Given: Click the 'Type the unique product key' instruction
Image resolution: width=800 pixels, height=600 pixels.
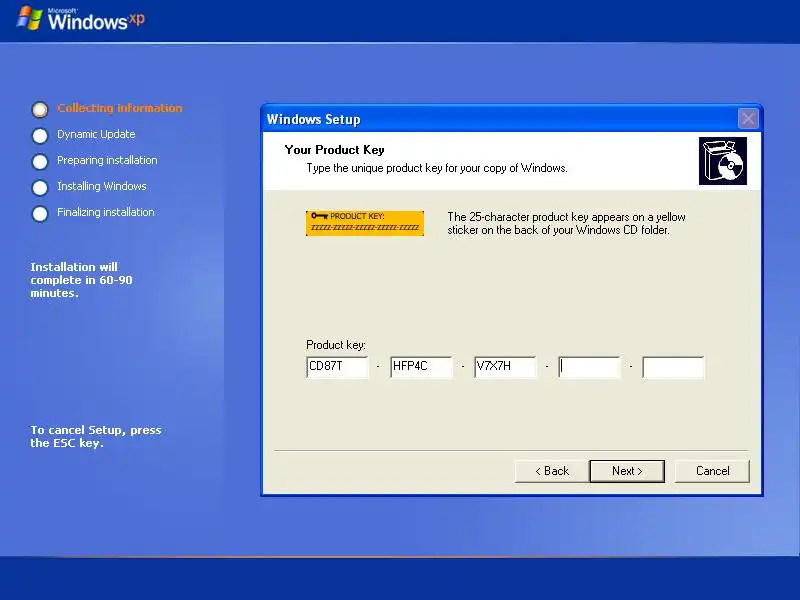Looking at the screenshot, I should click(437, 168).
